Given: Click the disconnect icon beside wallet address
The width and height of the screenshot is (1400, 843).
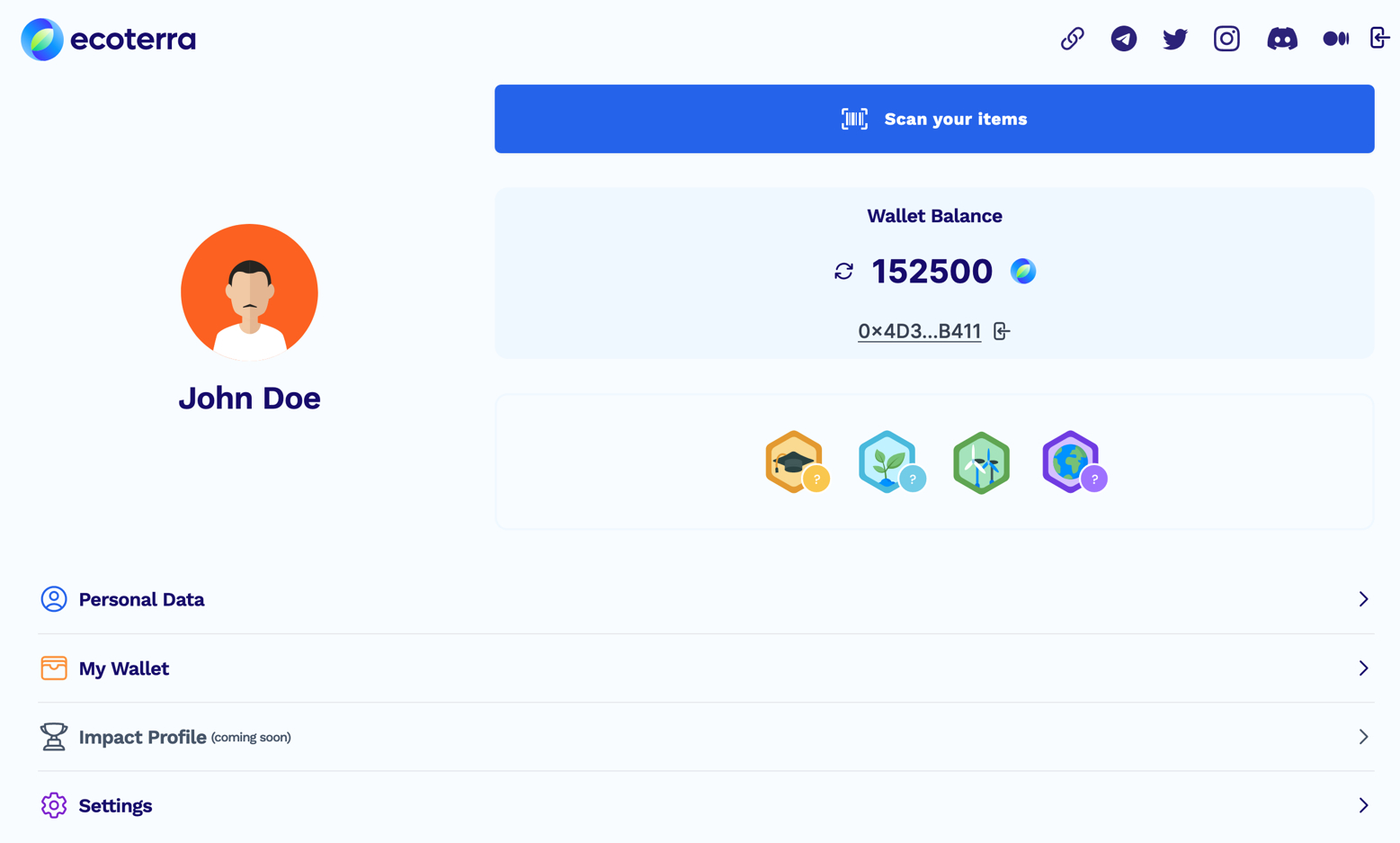Looking at the screenshot, I should (1002, 331).
